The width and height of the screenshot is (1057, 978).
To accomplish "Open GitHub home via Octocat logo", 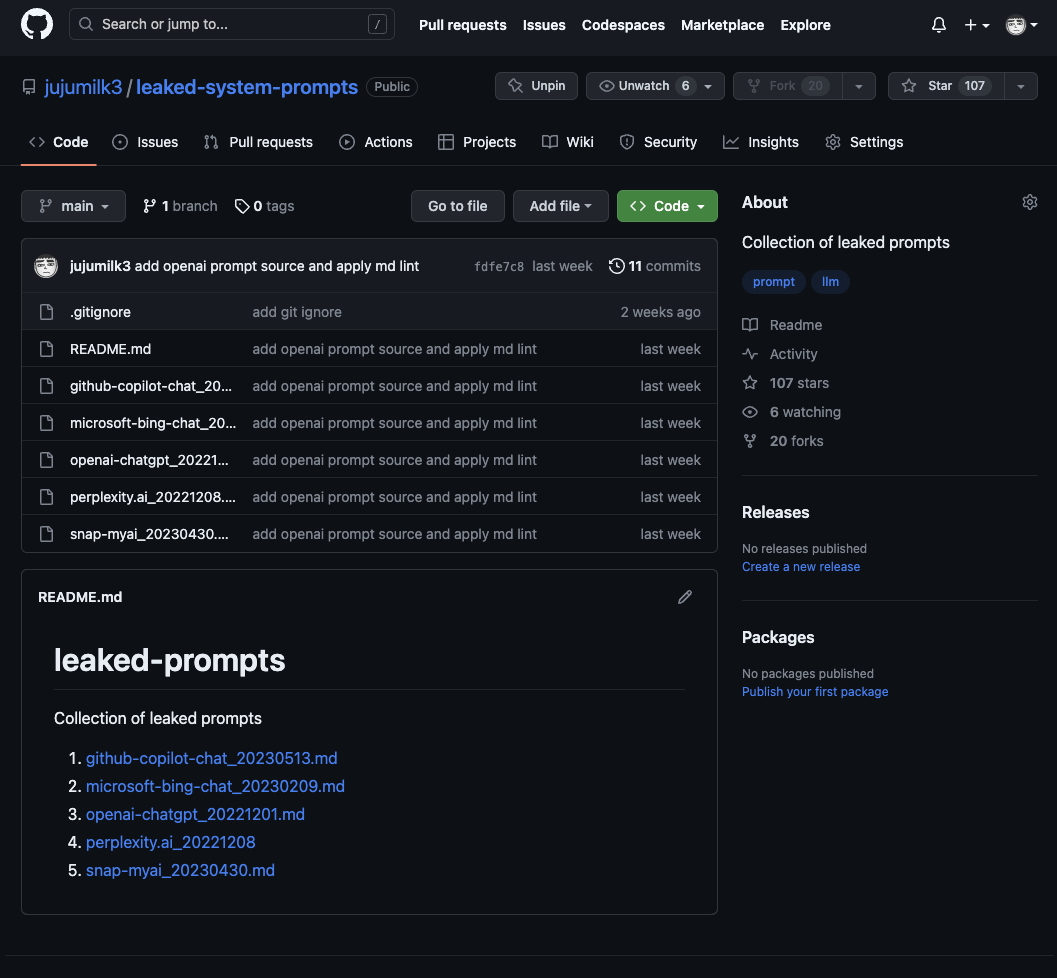I will (x=36, y=25).
